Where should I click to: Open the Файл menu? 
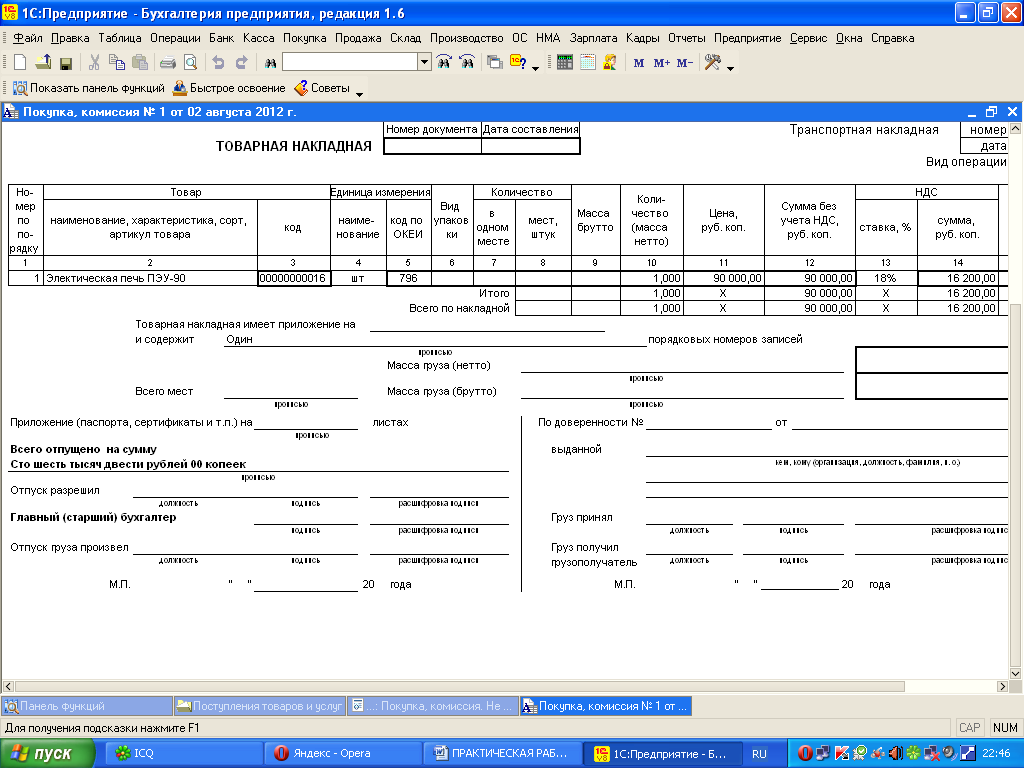coord(27,38)
